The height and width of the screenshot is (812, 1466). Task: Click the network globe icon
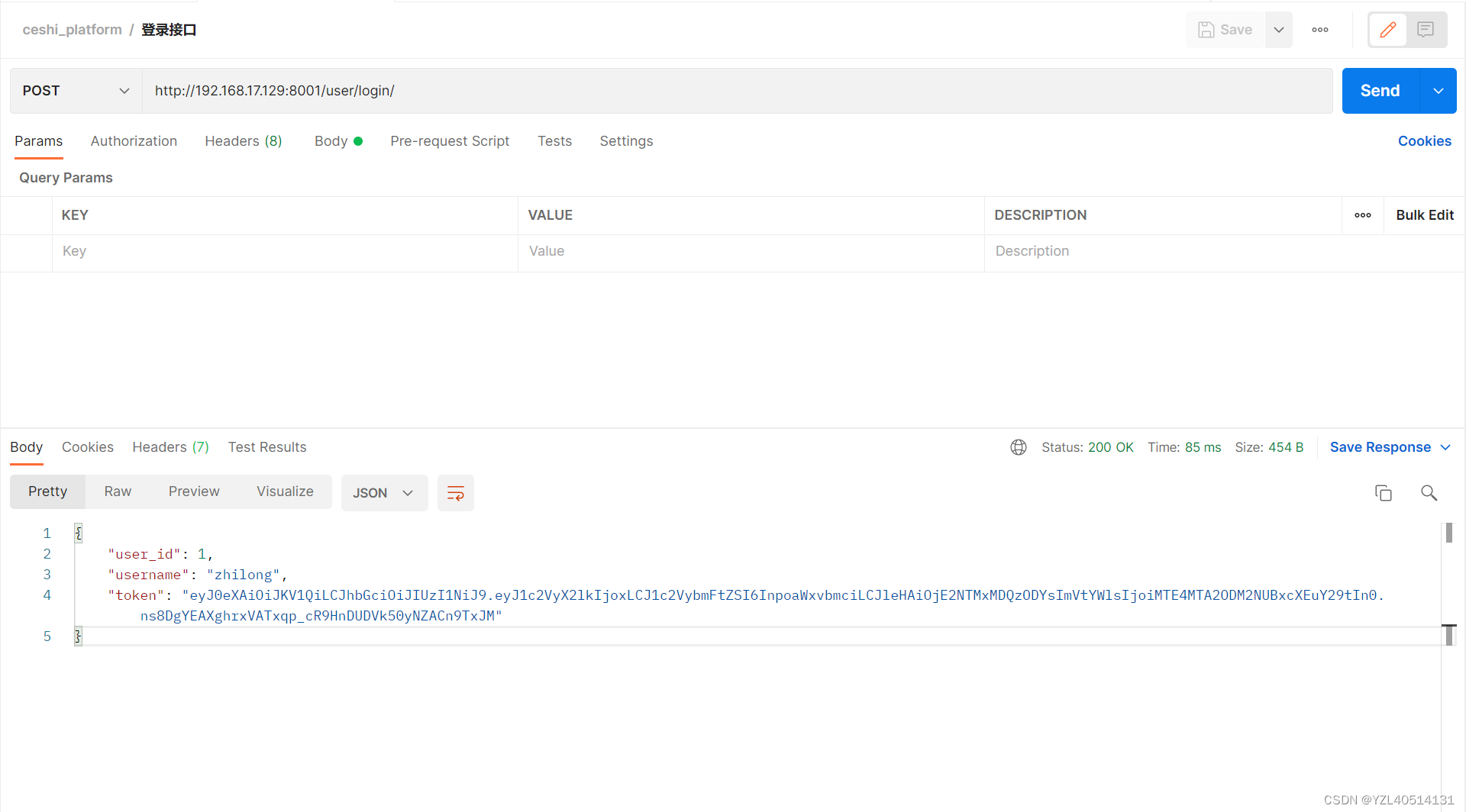1019,447
